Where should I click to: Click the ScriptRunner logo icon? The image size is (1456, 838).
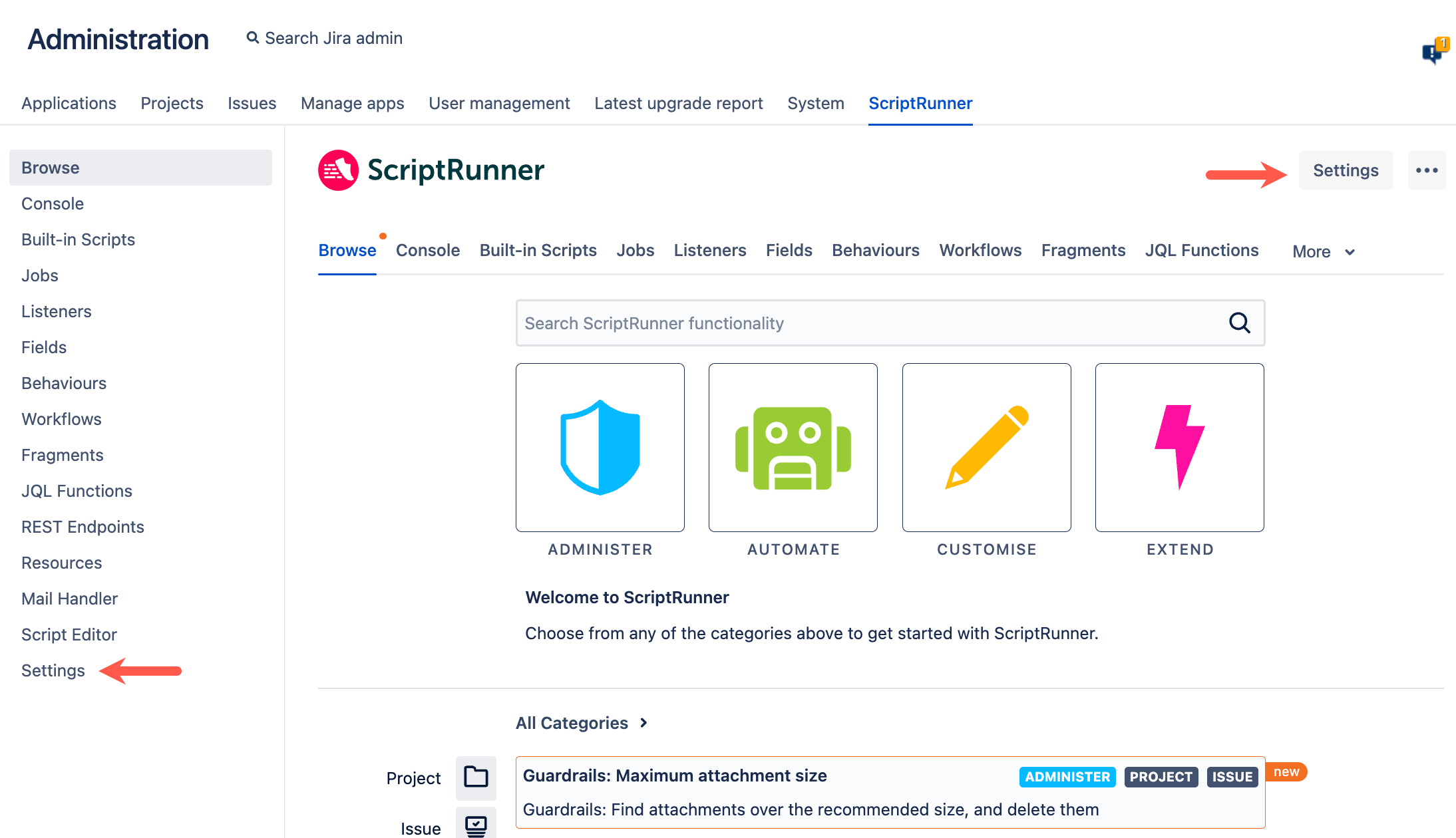338,170
